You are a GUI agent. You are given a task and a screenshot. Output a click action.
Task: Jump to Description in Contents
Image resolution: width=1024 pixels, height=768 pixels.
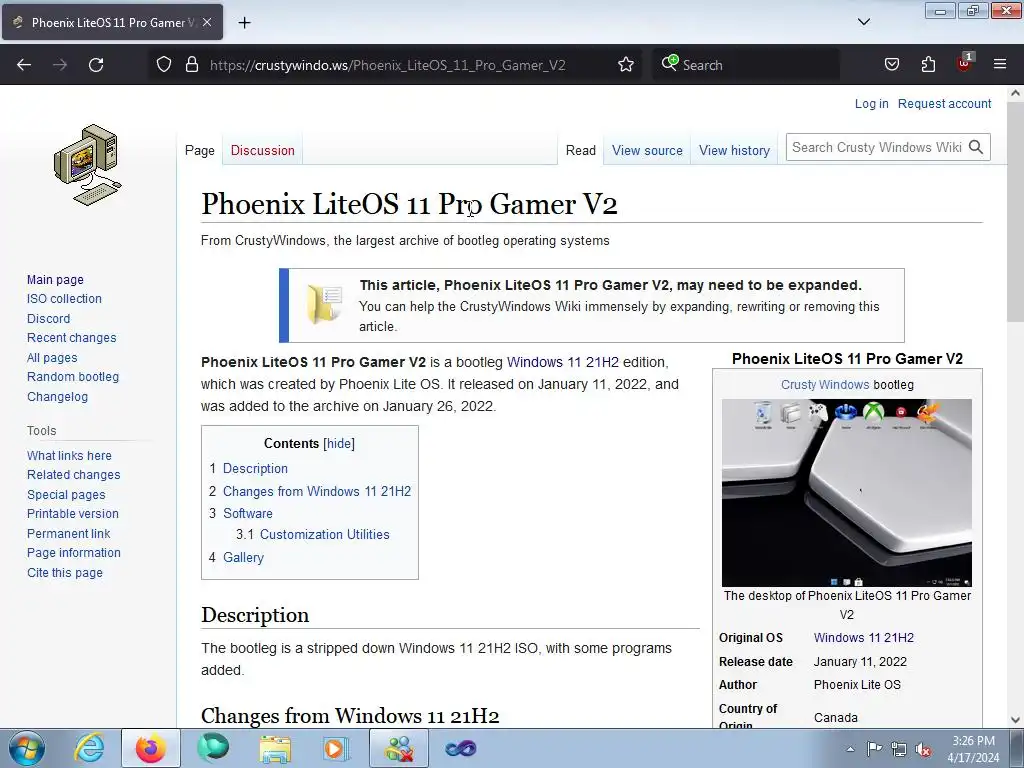tap(255, 468)
